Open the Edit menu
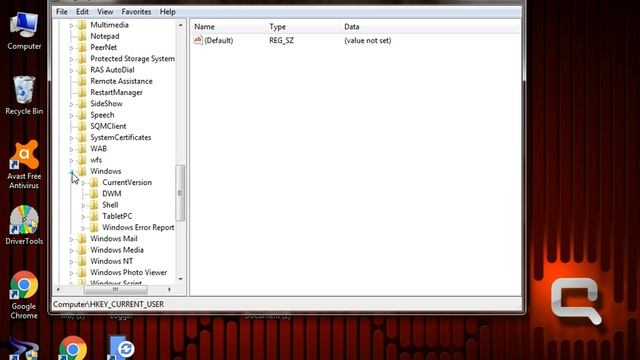This screenshot has height=360, width=640. 82,12
